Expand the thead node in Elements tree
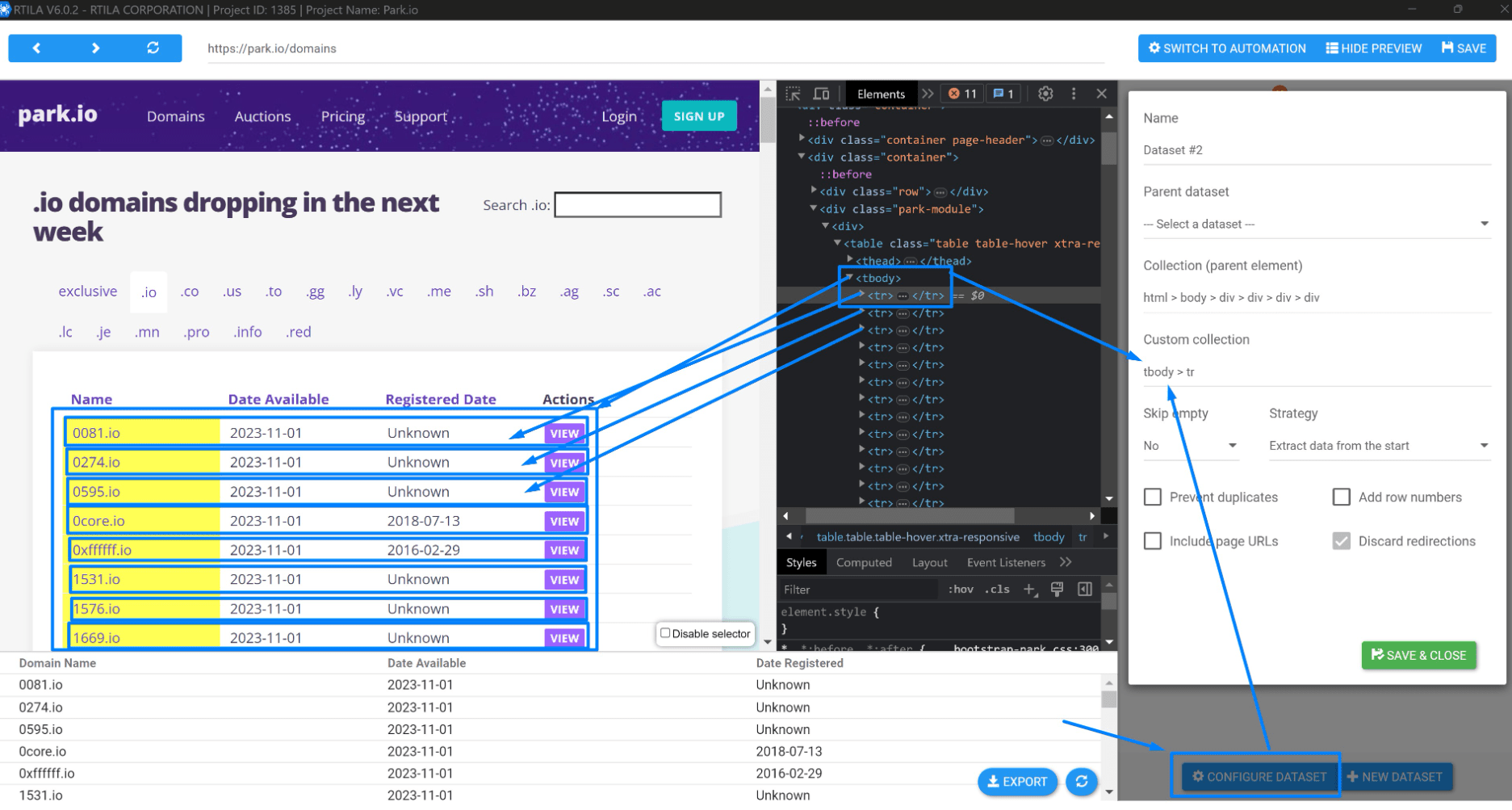 point(849,260)
